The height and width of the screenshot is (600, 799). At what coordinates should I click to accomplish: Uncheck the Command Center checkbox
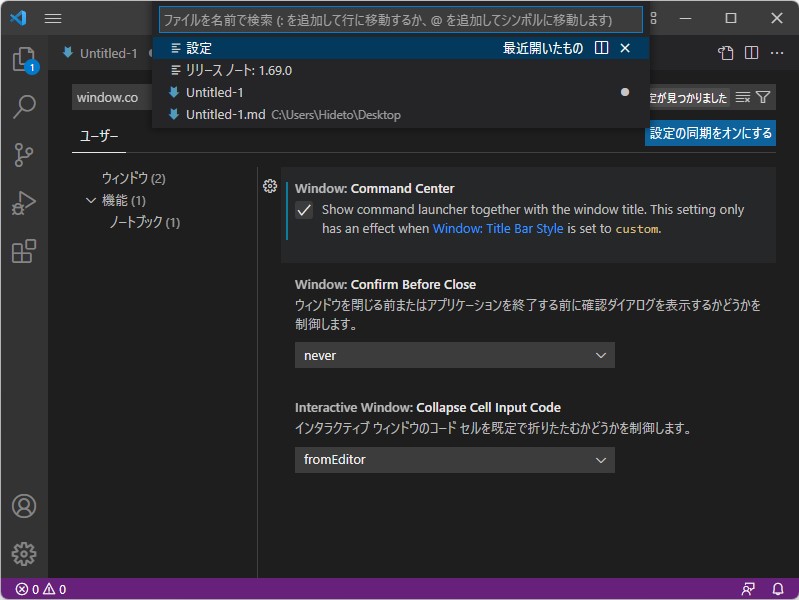[304, 210]
